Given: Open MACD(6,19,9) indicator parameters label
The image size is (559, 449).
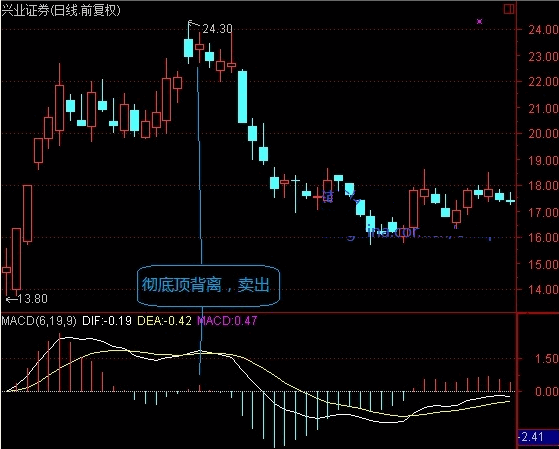Looking at the screenshot, I should 39,321.
